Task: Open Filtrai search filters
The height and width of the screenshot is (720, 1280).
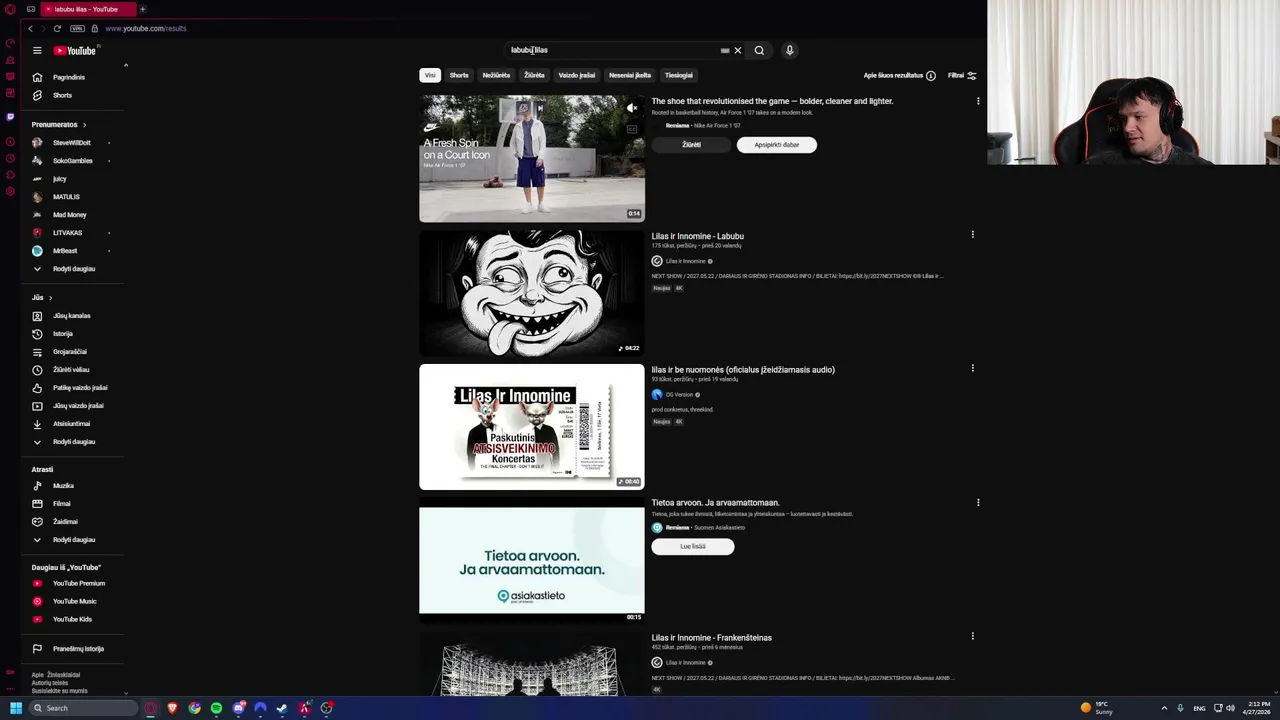Action: point(962,75)
